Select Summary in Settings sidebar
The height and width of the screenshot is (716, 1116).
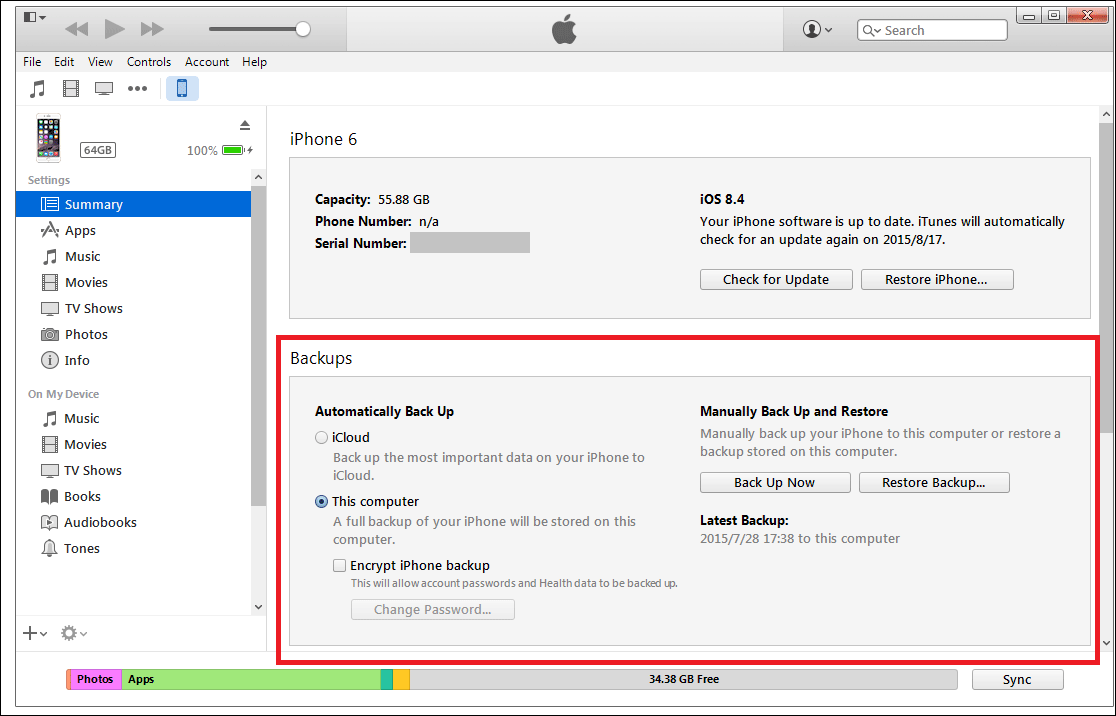coord(133,204)
